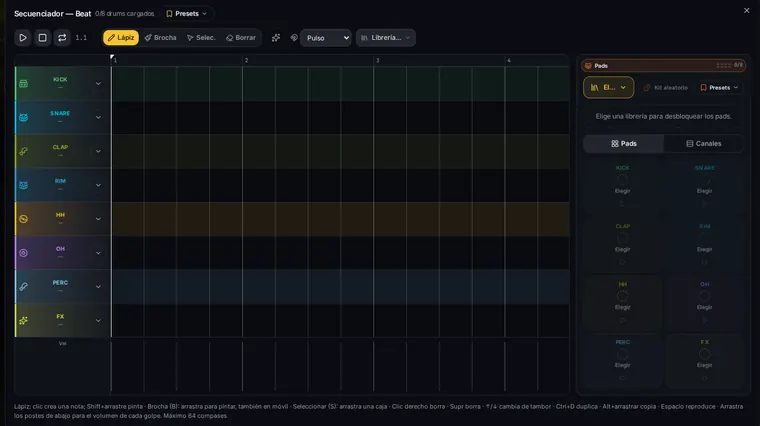The width and height of the screenshot is (760, 426).
Task: Stop playback with the square stop button
Action: (x=43, y=38)
